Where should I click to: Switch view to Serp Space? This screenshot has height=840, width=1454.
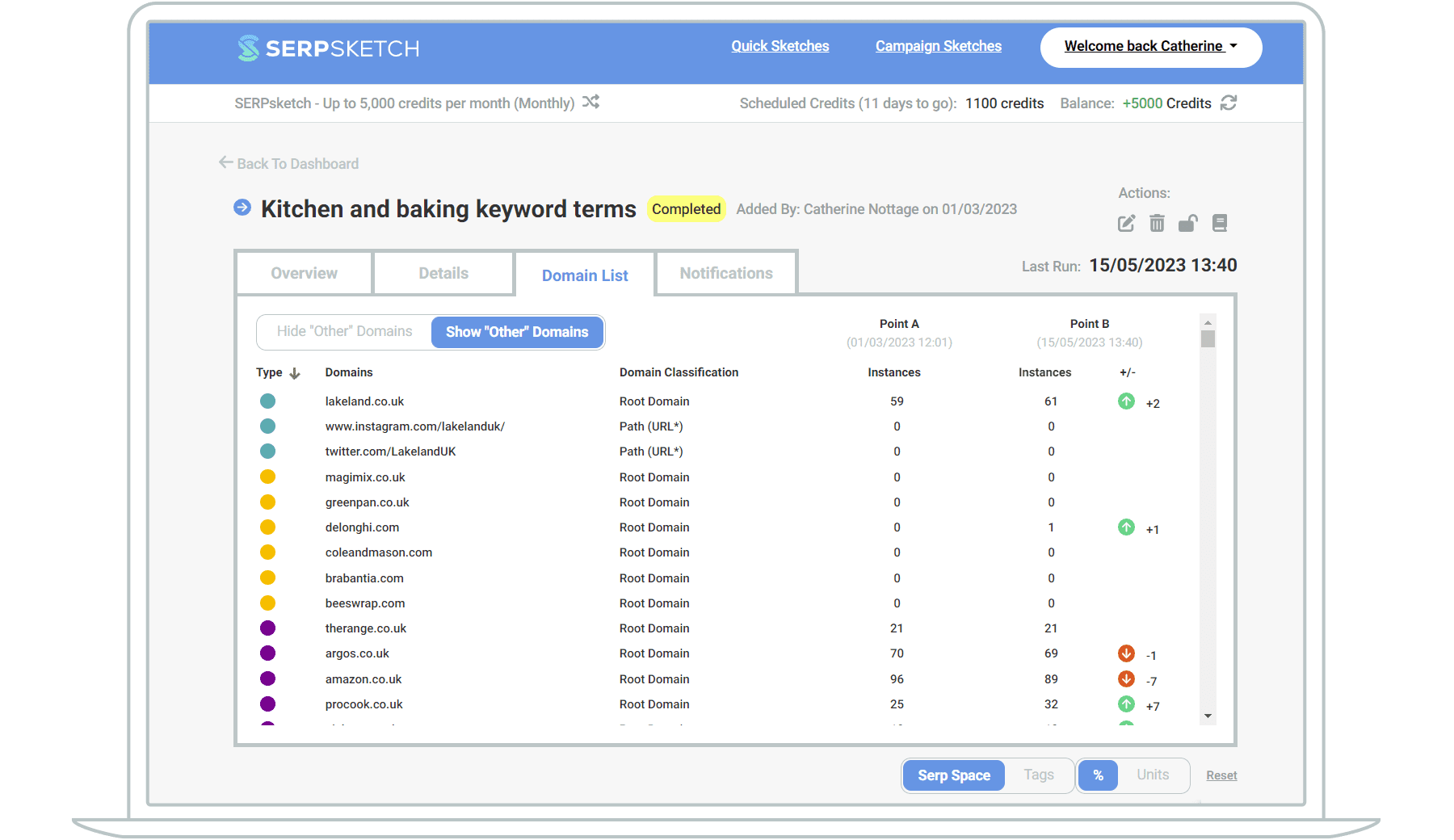tap(954, 775)
